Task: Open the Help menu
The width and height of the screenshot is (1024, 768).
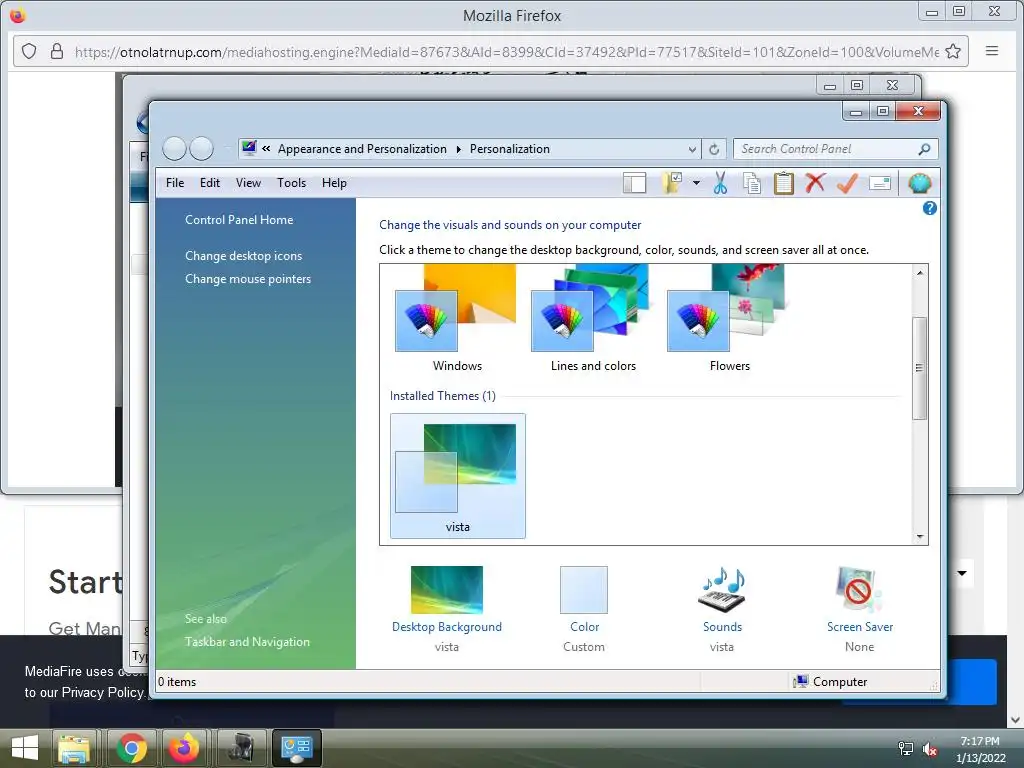Action: tap(334, 184)
